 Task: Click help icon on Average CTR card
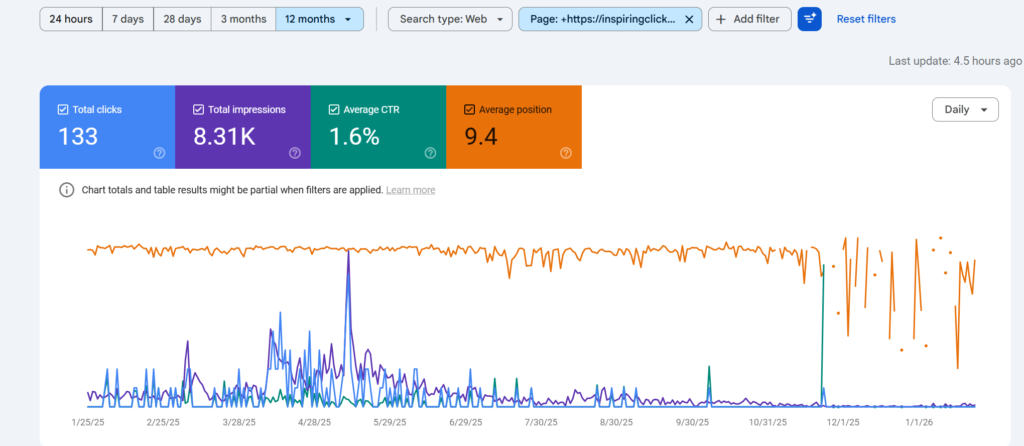pyautogui.click(x=430, y=153)
